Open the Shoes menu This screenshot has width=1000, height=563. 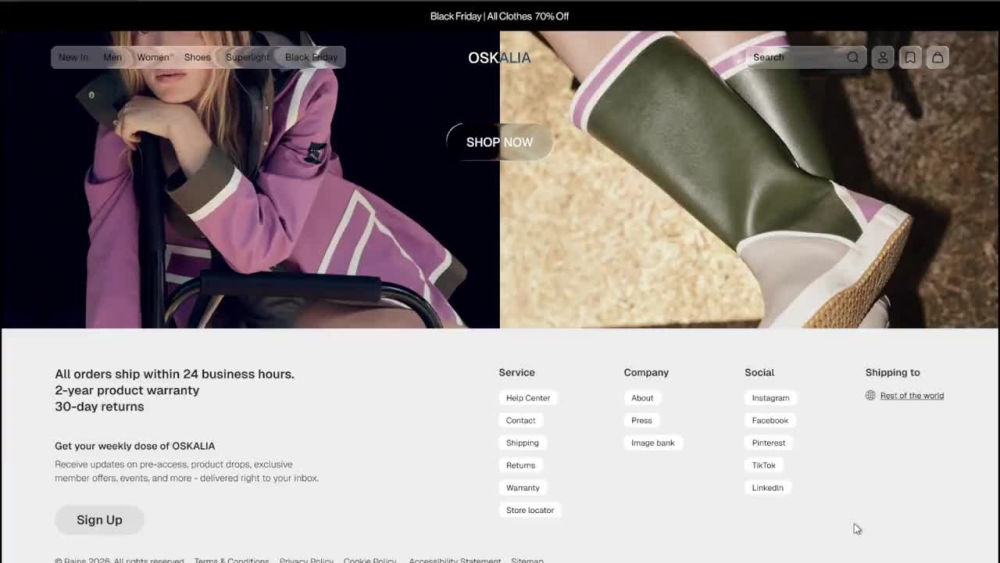click(197, 57)
